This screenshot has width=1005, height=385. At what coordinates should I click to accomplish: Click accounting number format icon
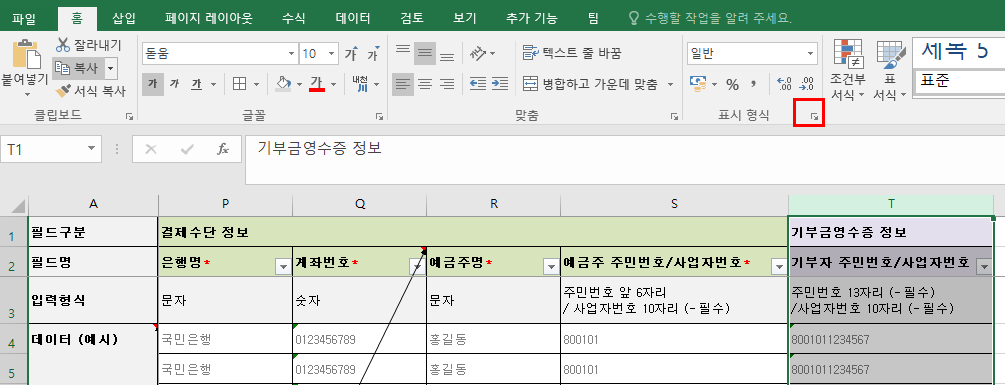(697, 83)
